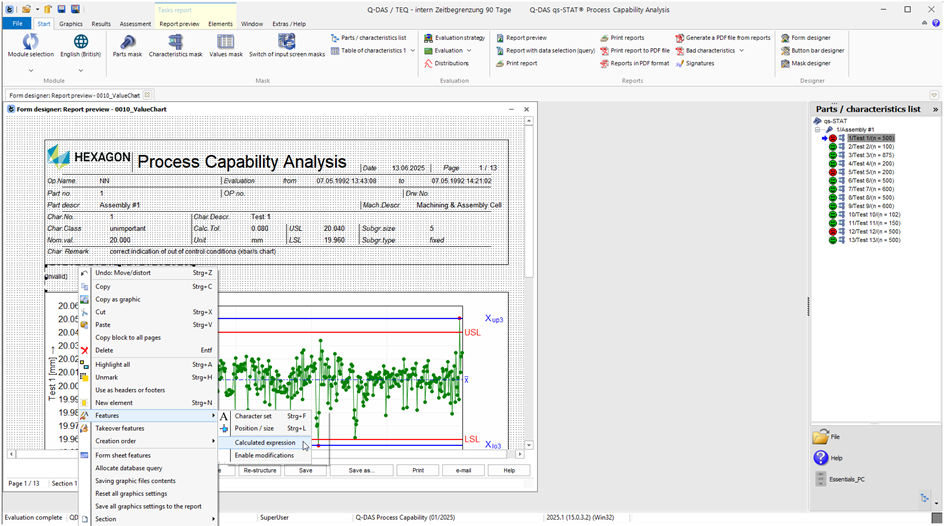The image size is (945, 526).
Task: Switch to the Graphics ribbon tab
Action: (71, 24)
